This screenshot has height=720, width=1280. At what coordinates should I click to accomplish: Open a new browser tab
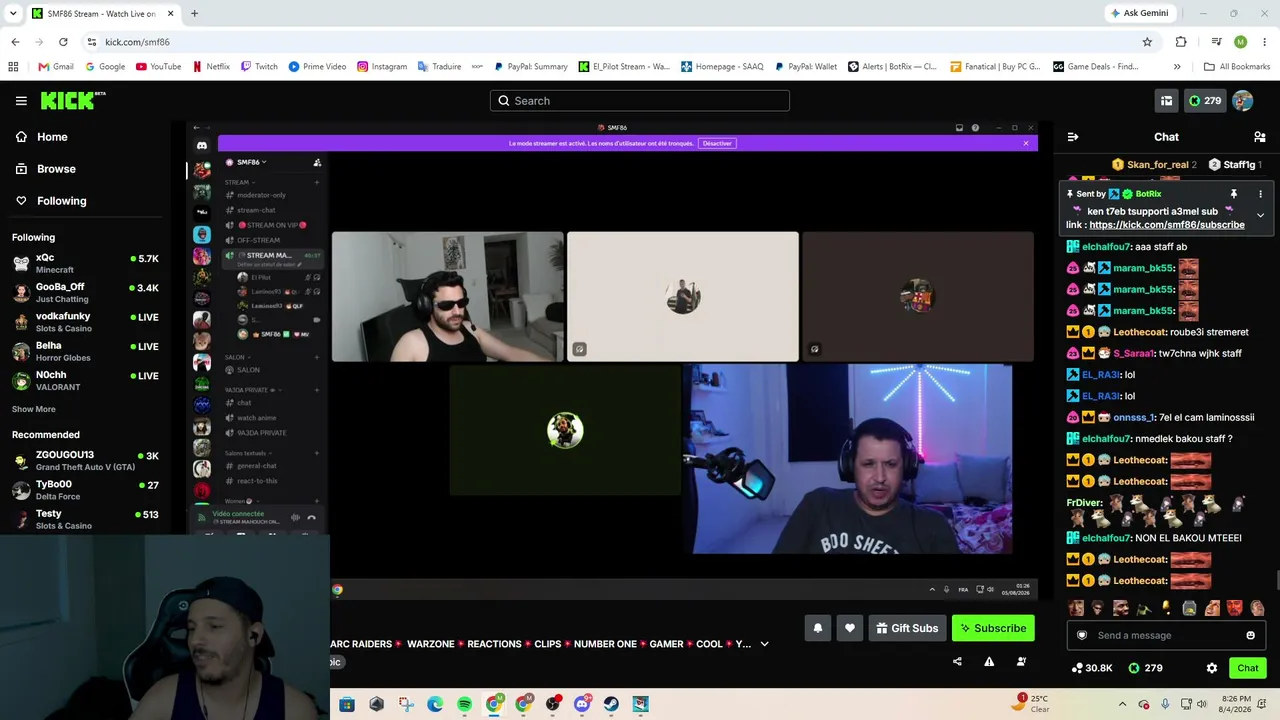[x=194, y=14]
